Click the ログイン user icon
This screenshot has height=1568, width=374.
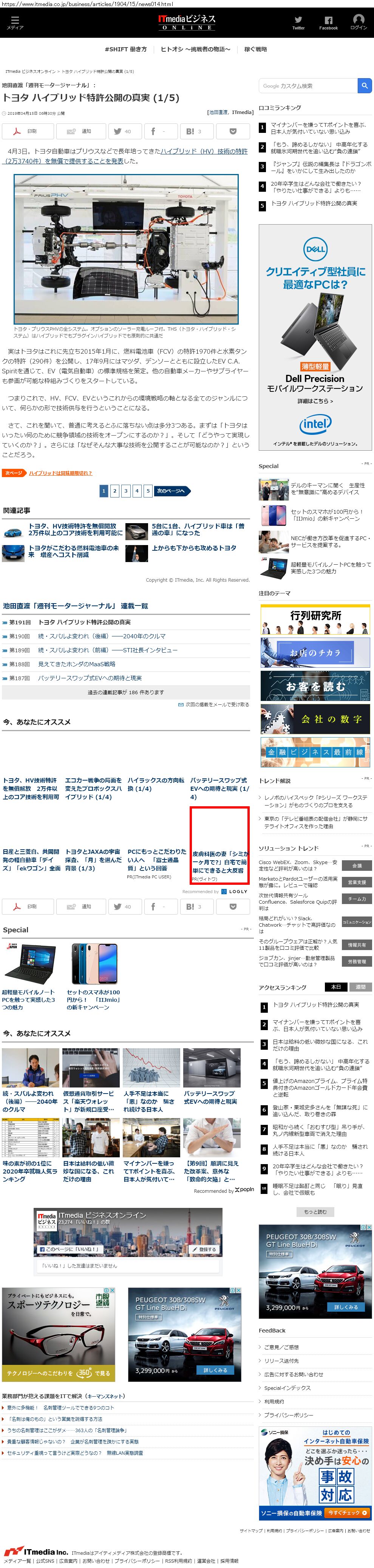tap(359, 23)
